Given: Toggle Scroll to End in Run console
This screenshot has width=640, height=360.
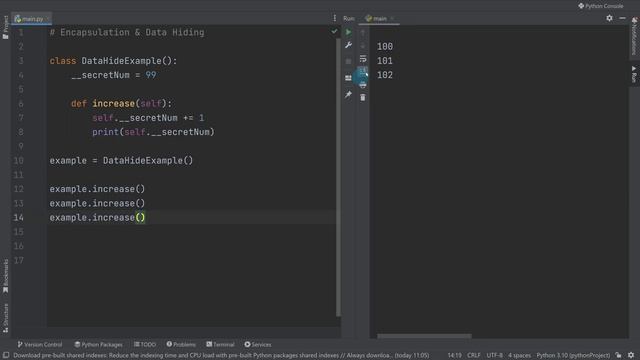Looking at the screenshot, I should (362, 71).
